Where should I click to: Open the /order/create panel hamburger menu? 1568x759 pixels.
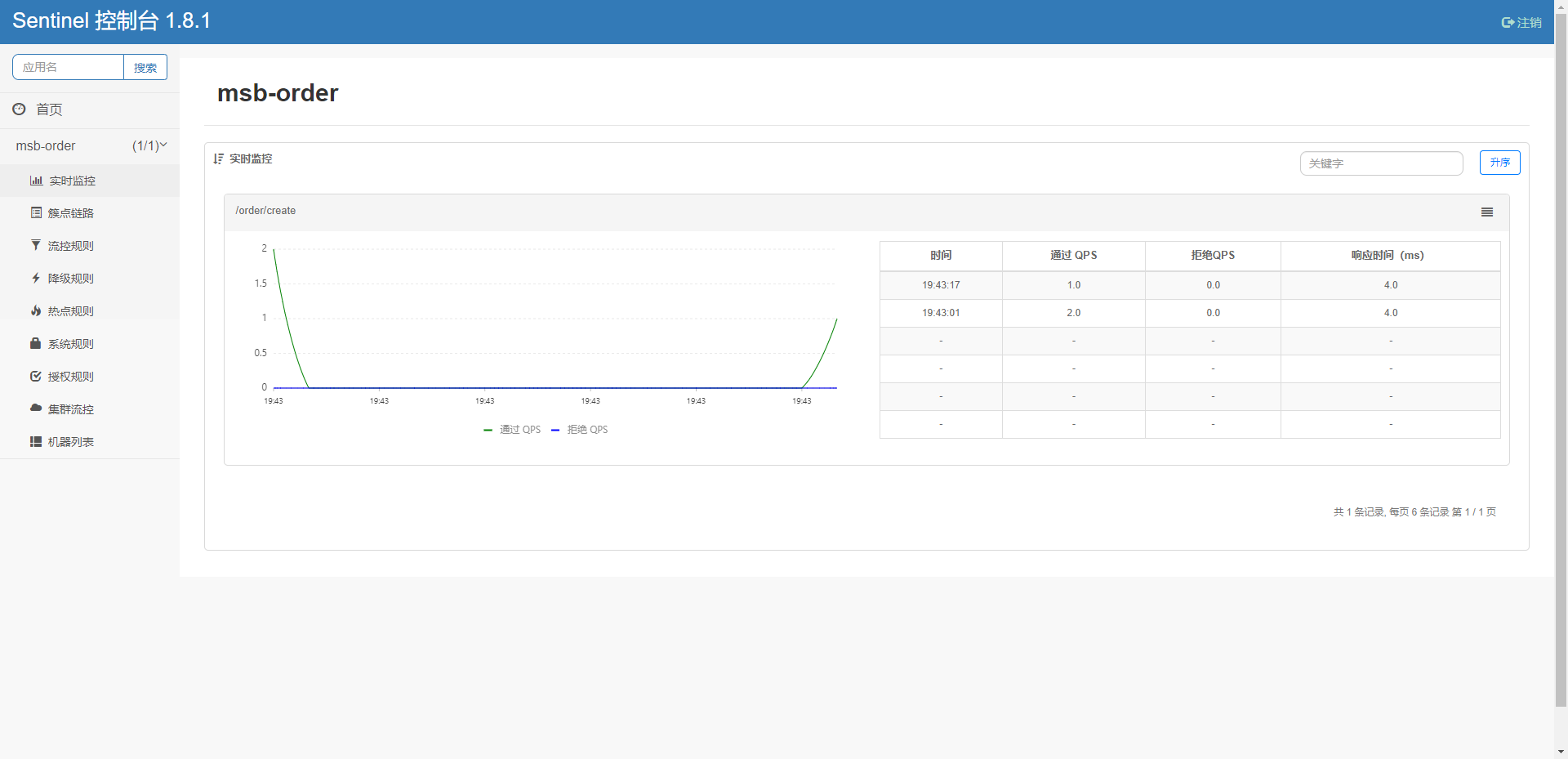1487,212
